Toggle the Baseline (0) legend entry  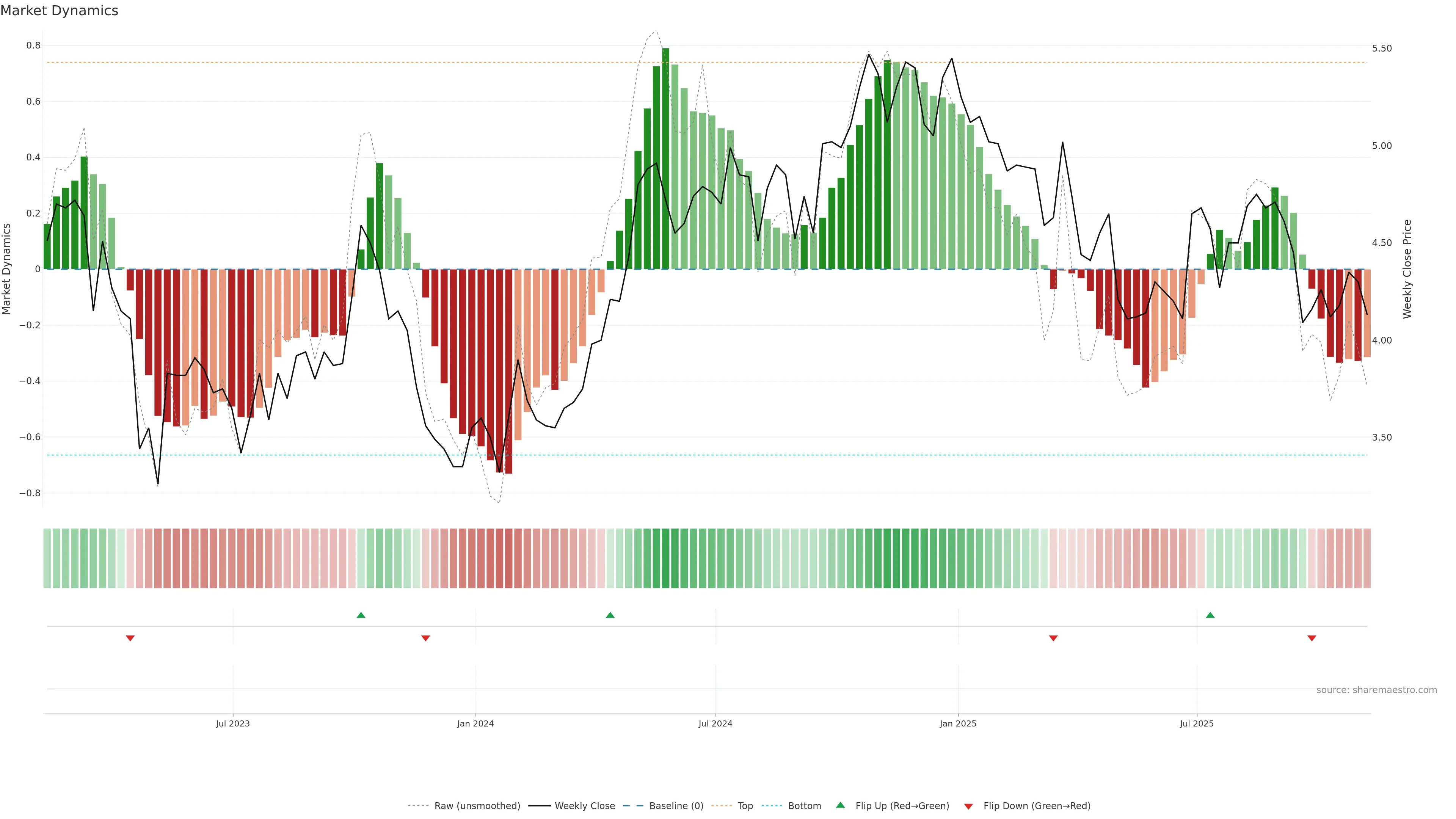tap(676, 806)
